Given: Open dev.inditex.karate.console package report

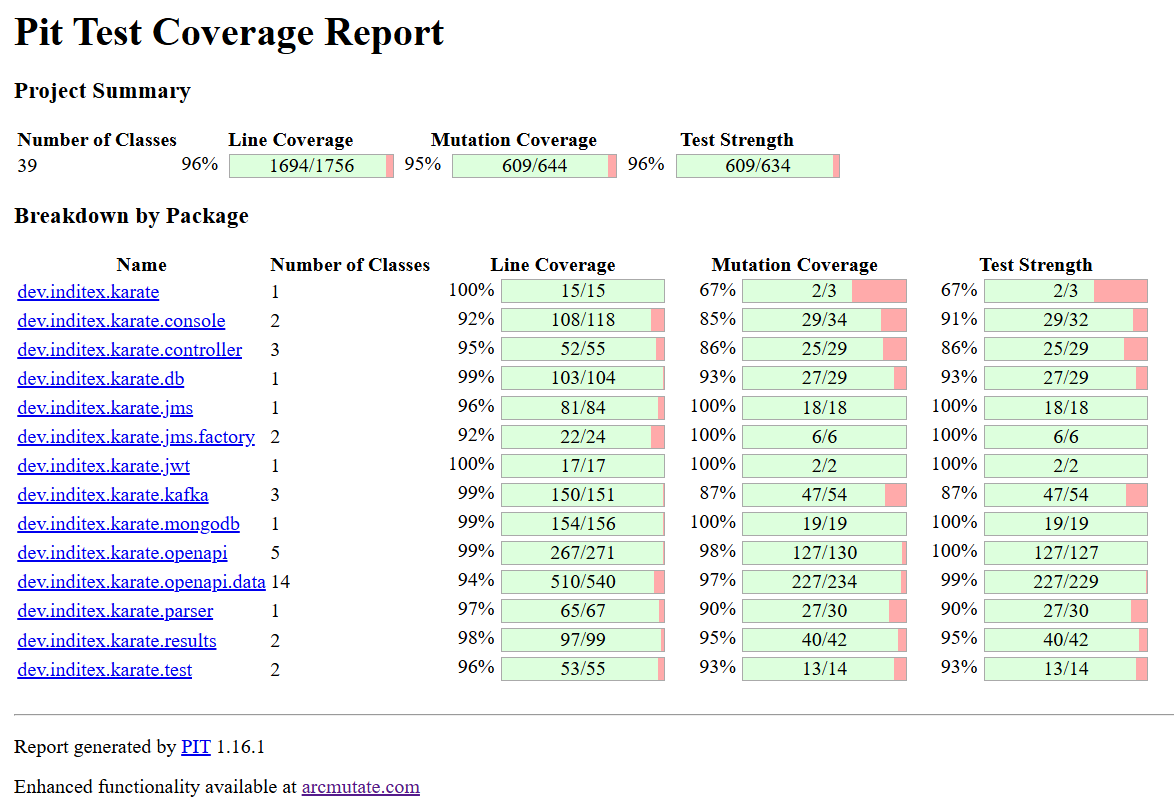Looking at the screenshot, I should pyautogui.click(x=121, y=321).
